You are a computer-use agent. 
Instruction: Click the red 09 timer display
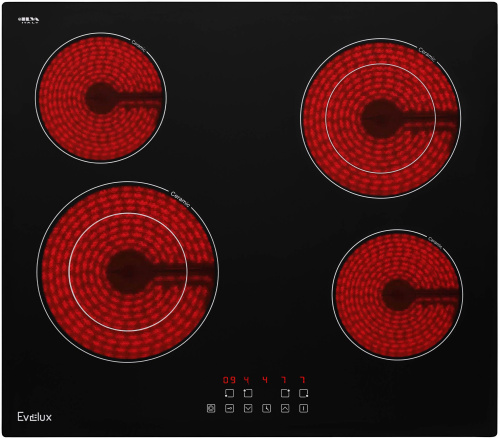tap(229, 380)
